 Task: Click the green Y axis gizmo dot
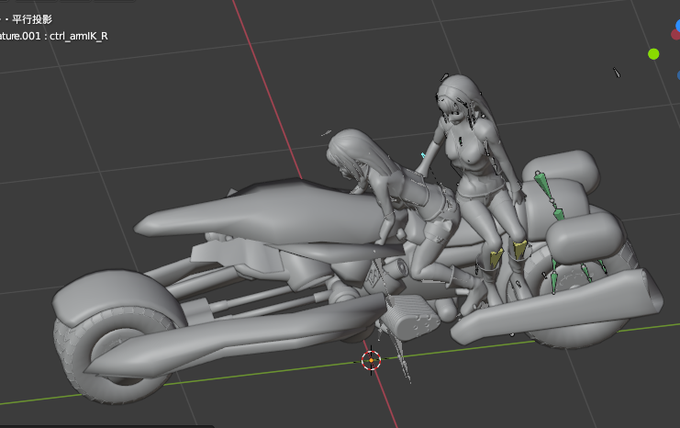(x=654, y=54)
